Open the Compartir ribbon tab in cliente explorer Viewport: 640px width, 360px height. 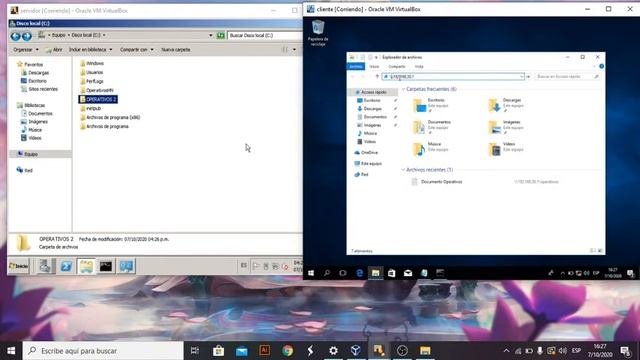click(397, 67)
